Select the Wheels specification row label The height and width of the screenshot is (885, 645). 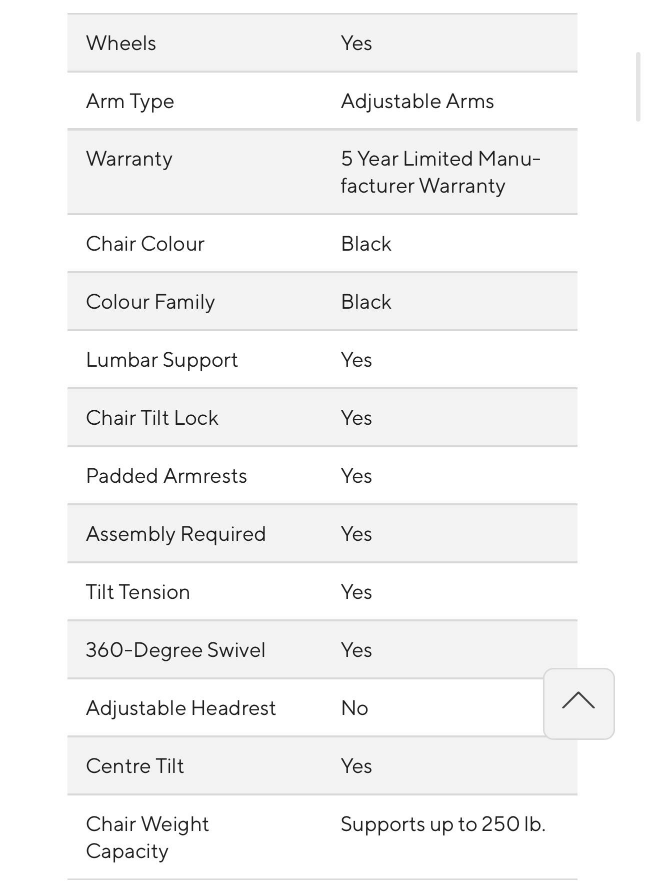[x=121, y=43]
